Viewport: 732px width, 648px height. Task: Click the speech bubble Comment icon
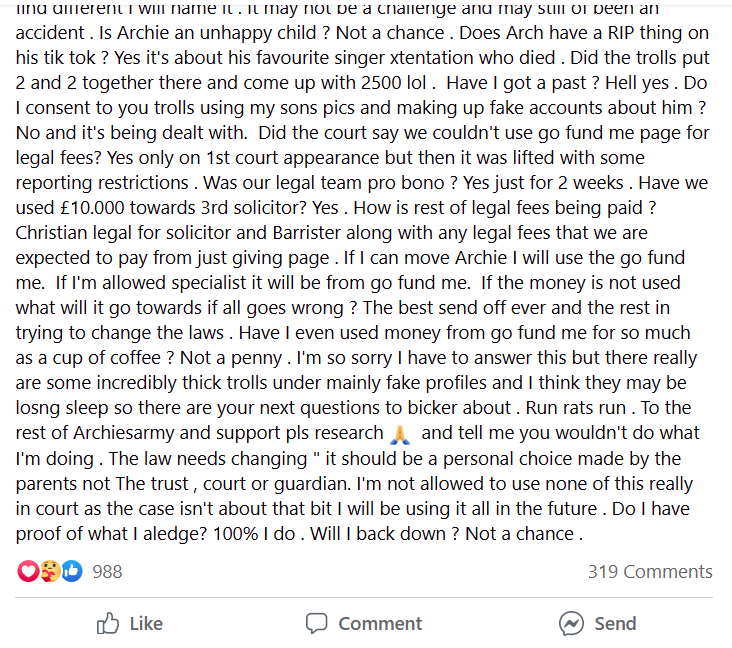pyautogui.click(x=317, y=623)
